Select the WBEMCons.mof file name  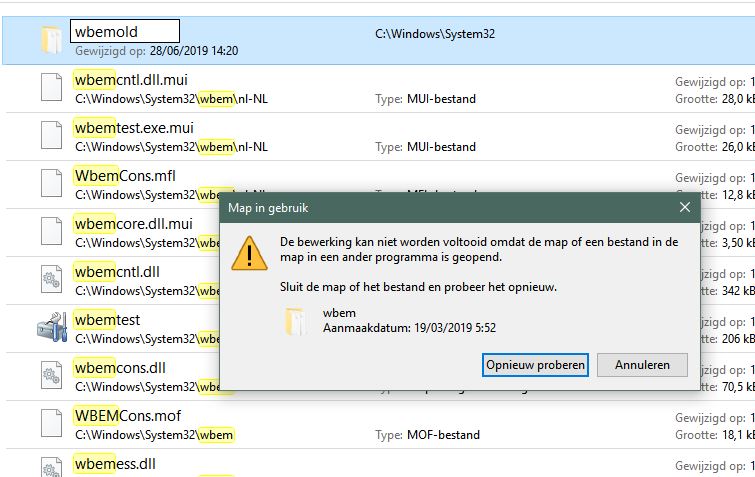pos(127,416)
